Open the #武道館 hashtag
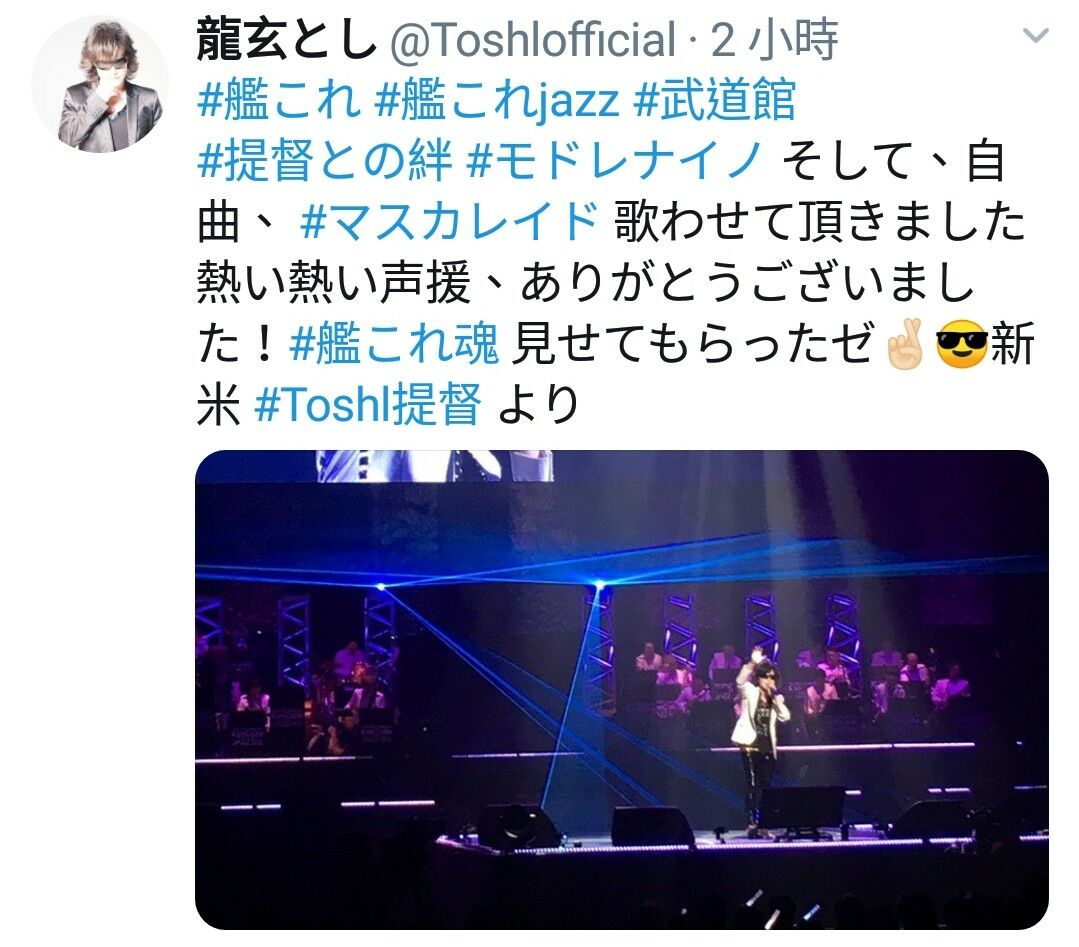The width and height of the screenshot is (1079, 947). click(x=714, y=100)
